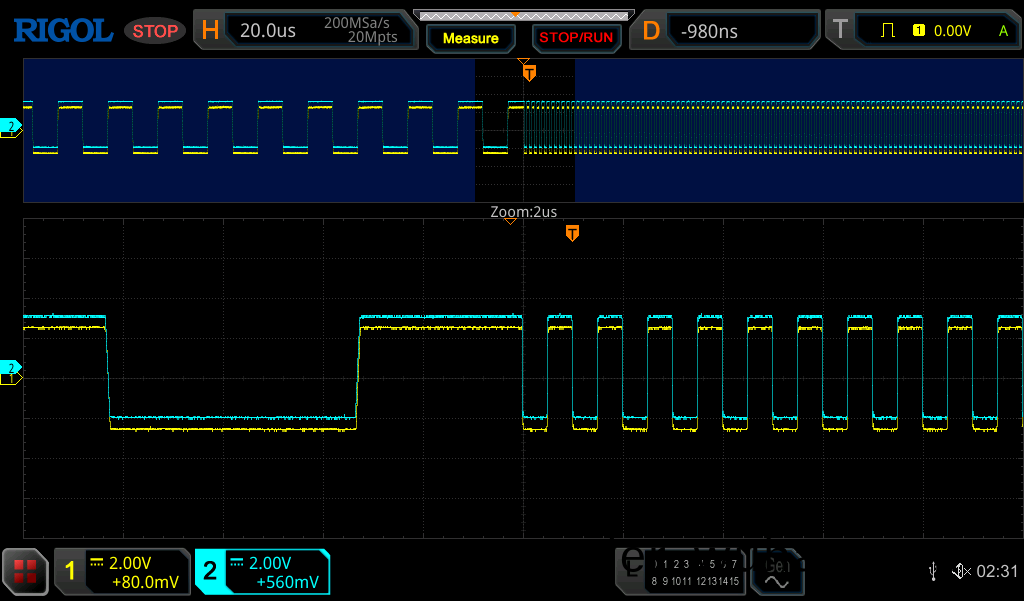Select the cyan channel 2 level marker
The height and width of the screenshot is (601, 1024).
(x=12, y=367)
